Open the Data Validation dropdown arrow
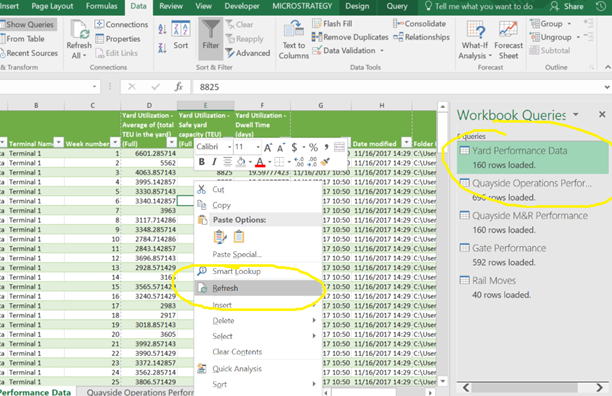 click(x=382, y=51)
